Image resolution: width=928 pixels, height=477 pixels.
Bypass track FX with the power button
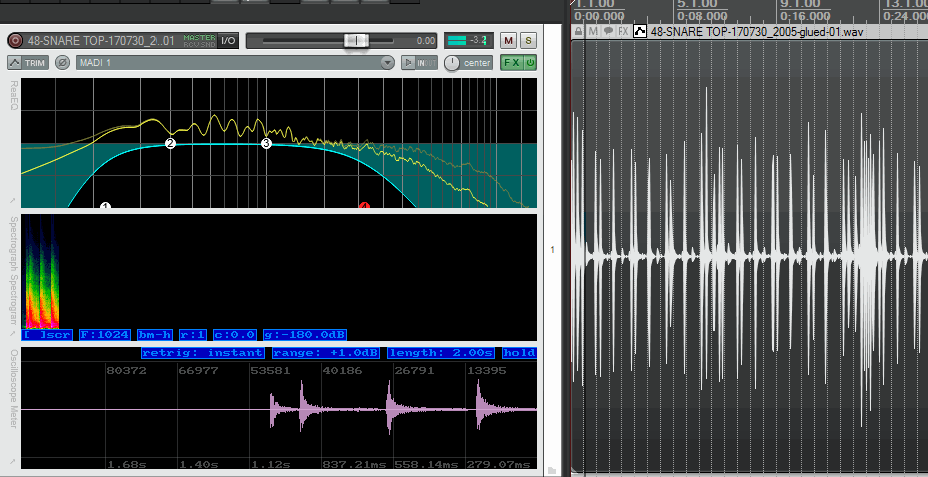point(530,62)
